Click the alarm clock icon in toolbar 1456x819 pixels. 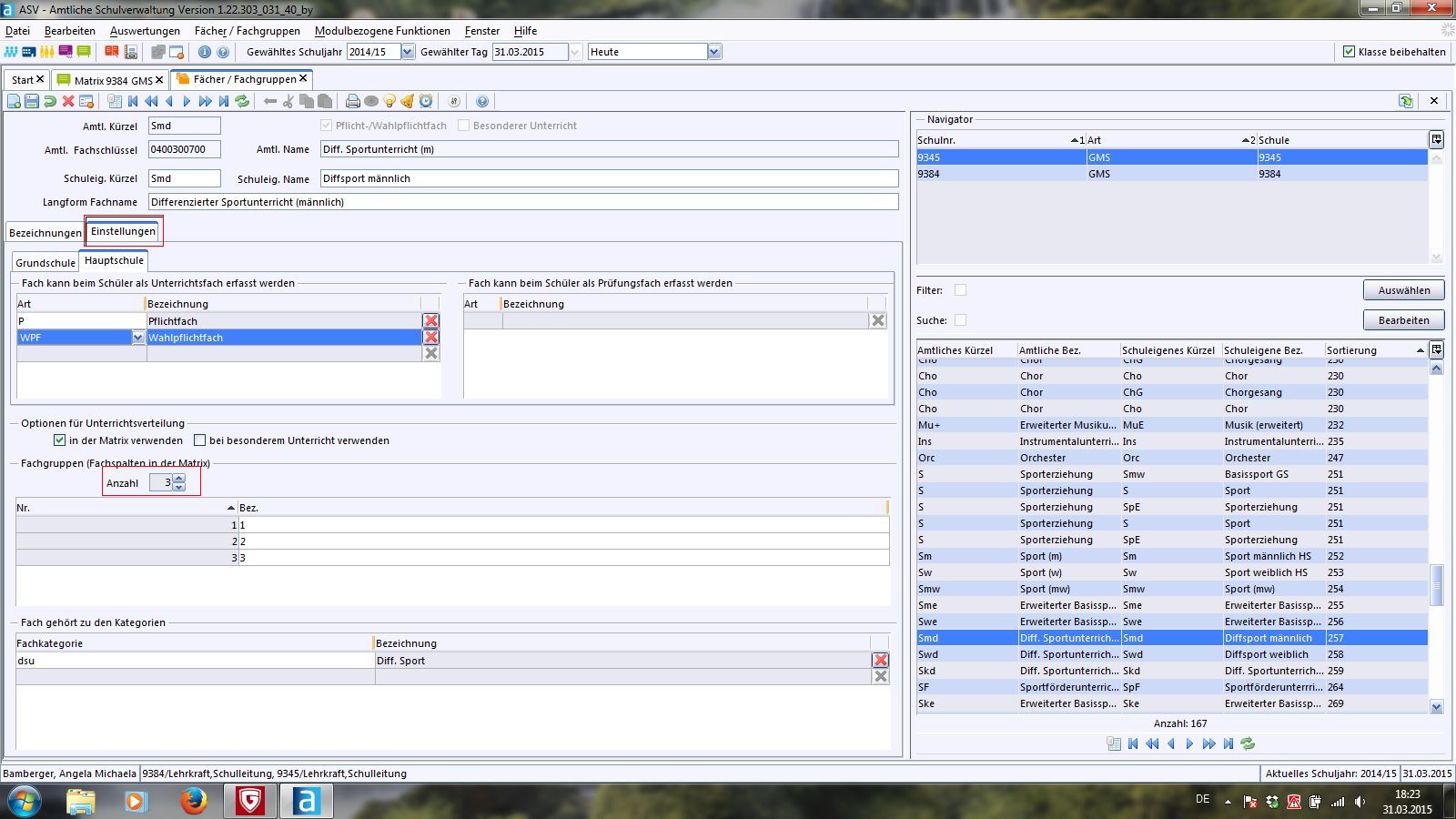pos(426,101)
